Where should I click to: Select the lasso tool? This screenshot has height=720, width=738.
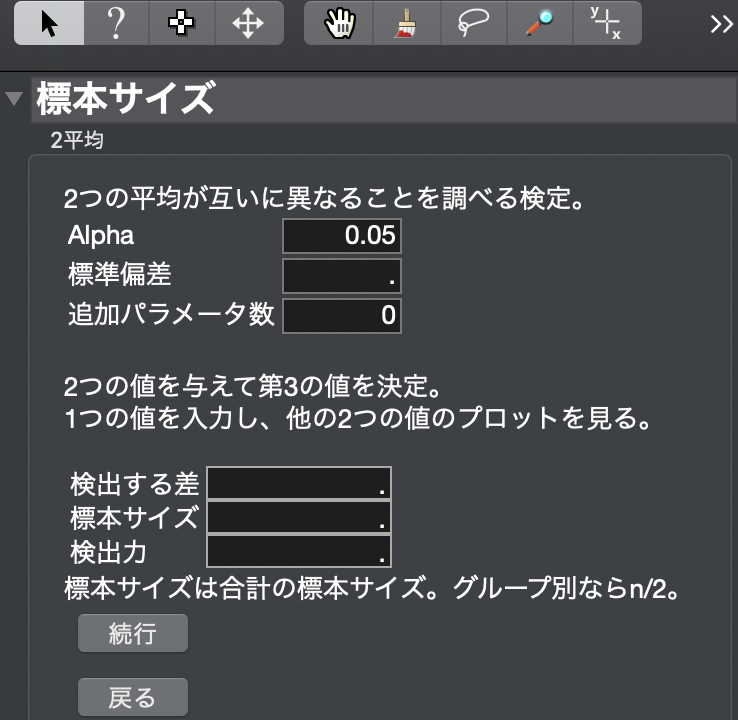[x=473, y=23]
